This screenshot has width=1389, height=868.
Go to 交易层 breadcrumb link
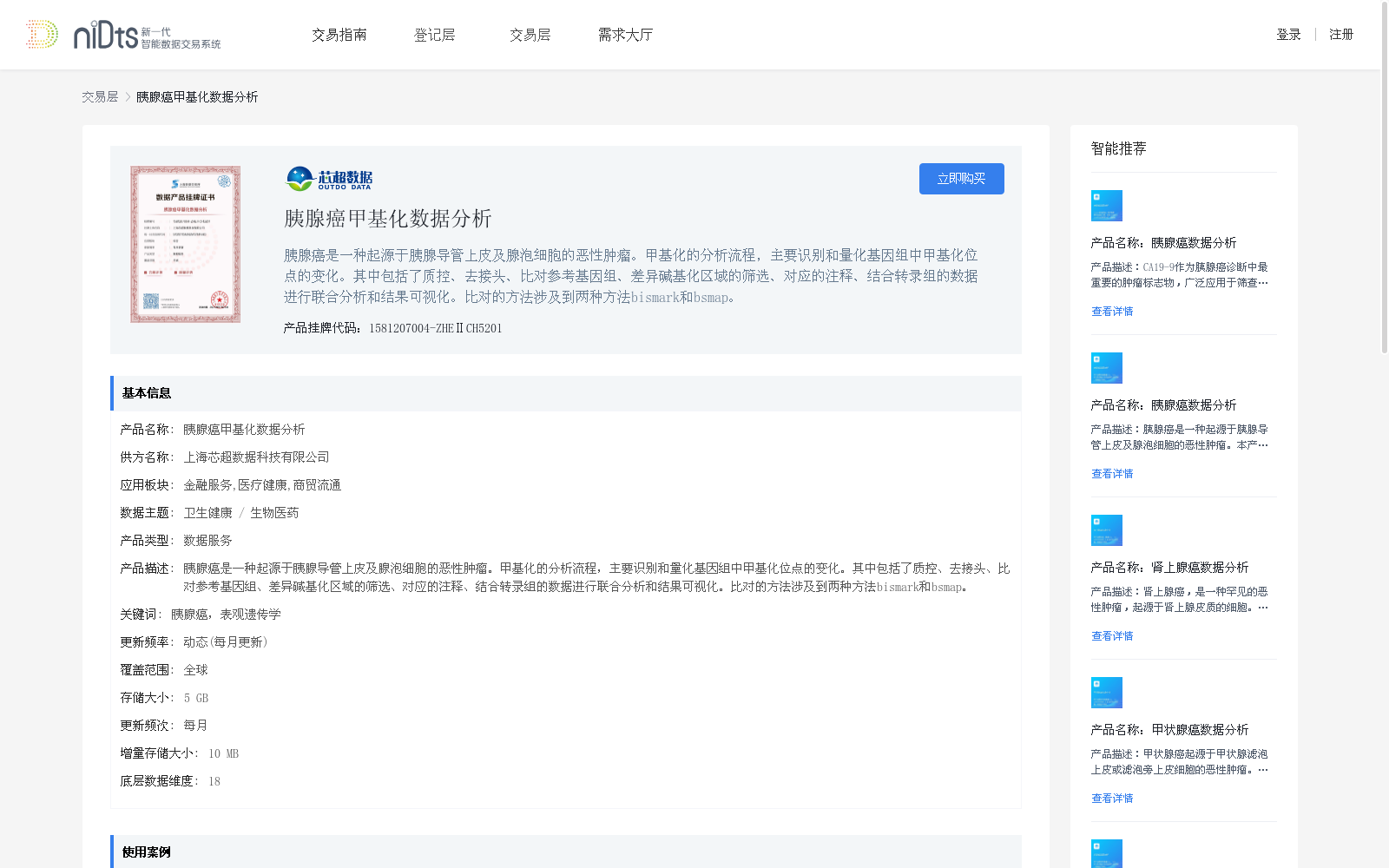click(100, 97)
